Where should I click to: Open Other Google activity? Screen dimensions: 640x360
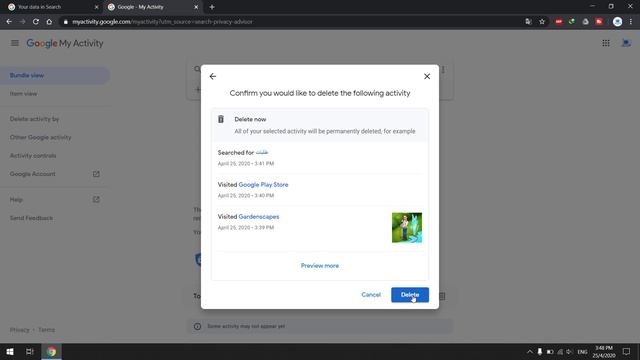click(40, 138)
